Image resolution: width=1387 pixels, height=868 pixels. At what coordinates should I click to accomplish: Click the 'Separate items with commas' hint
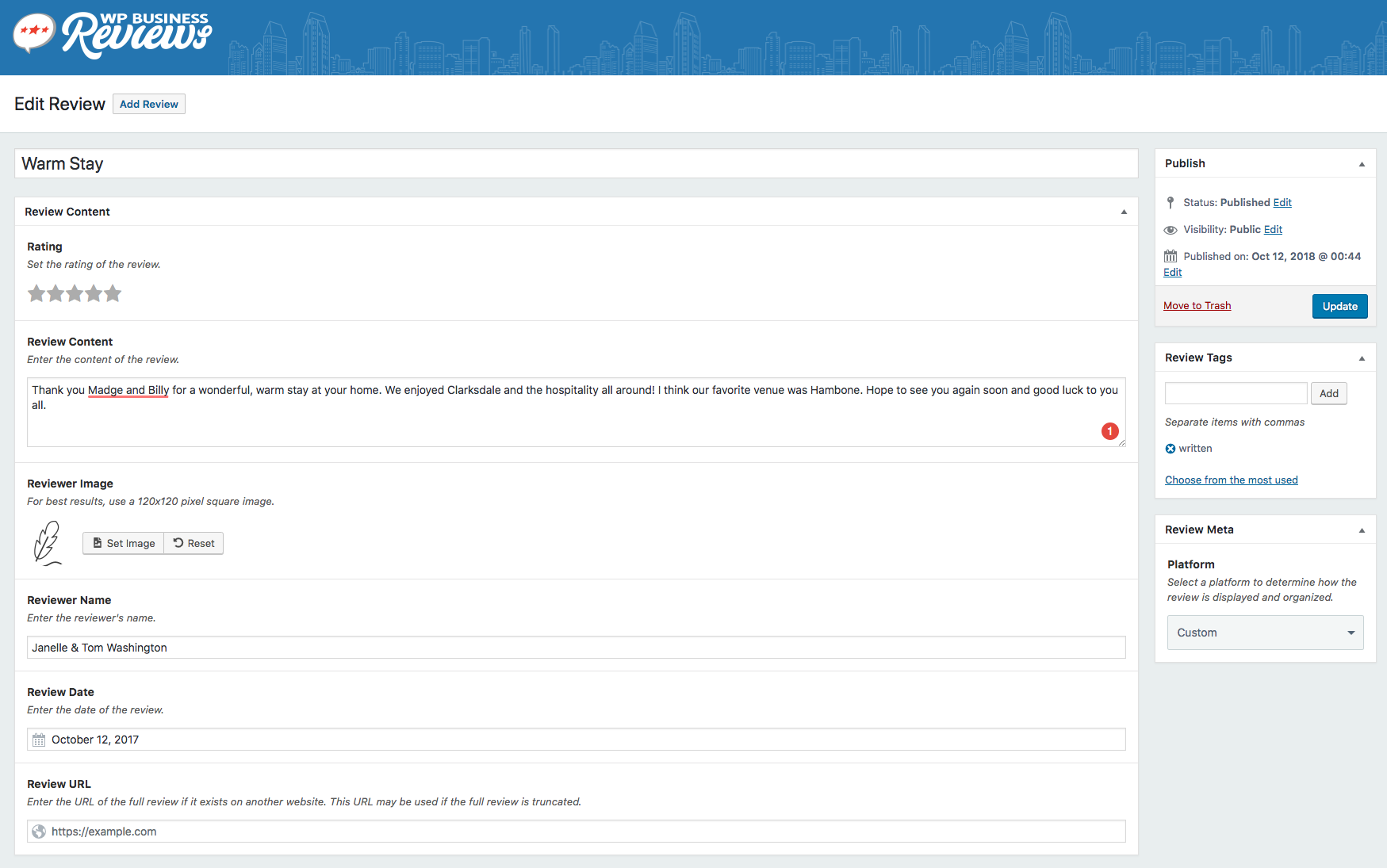point(1235,423)
